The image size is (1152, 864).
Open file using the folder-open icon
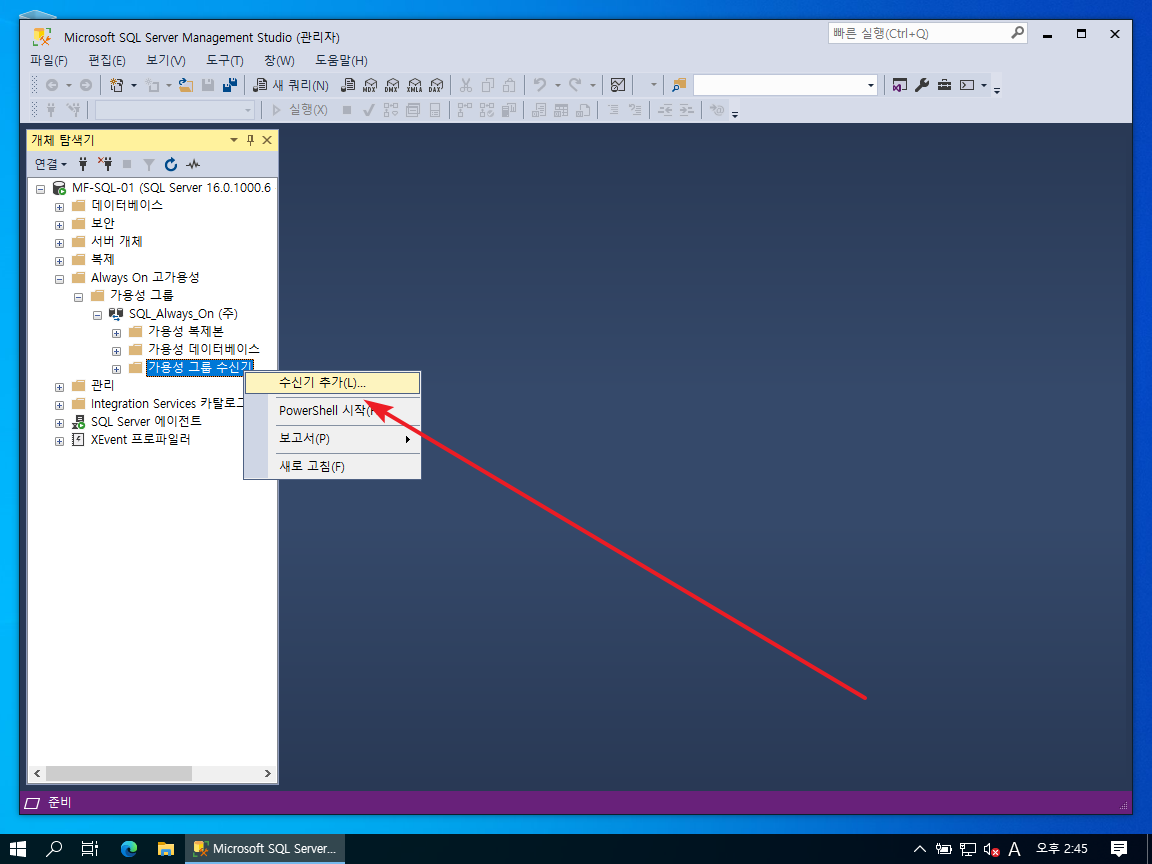tap(186, 85)
